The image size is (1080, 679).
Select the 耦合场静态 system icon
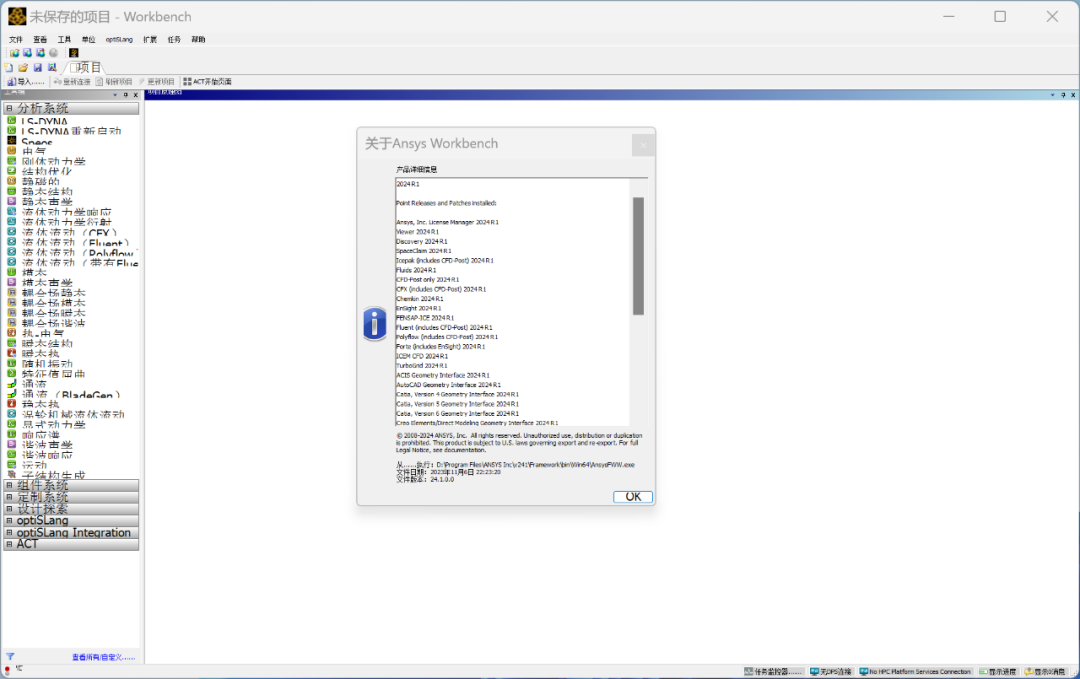[x=12, y=293]
